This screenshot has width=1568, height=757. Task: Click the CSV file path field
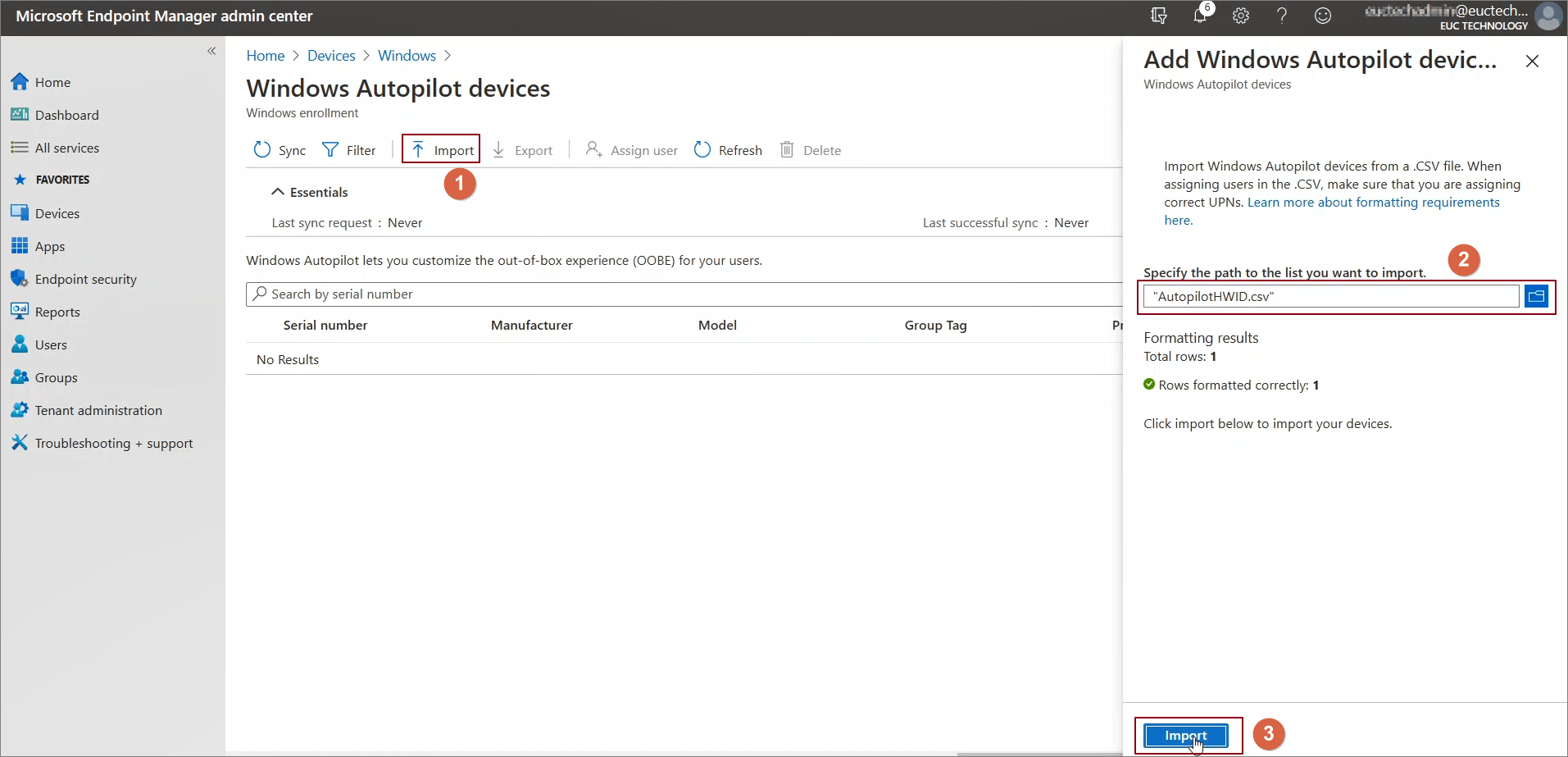point(1331,297)
